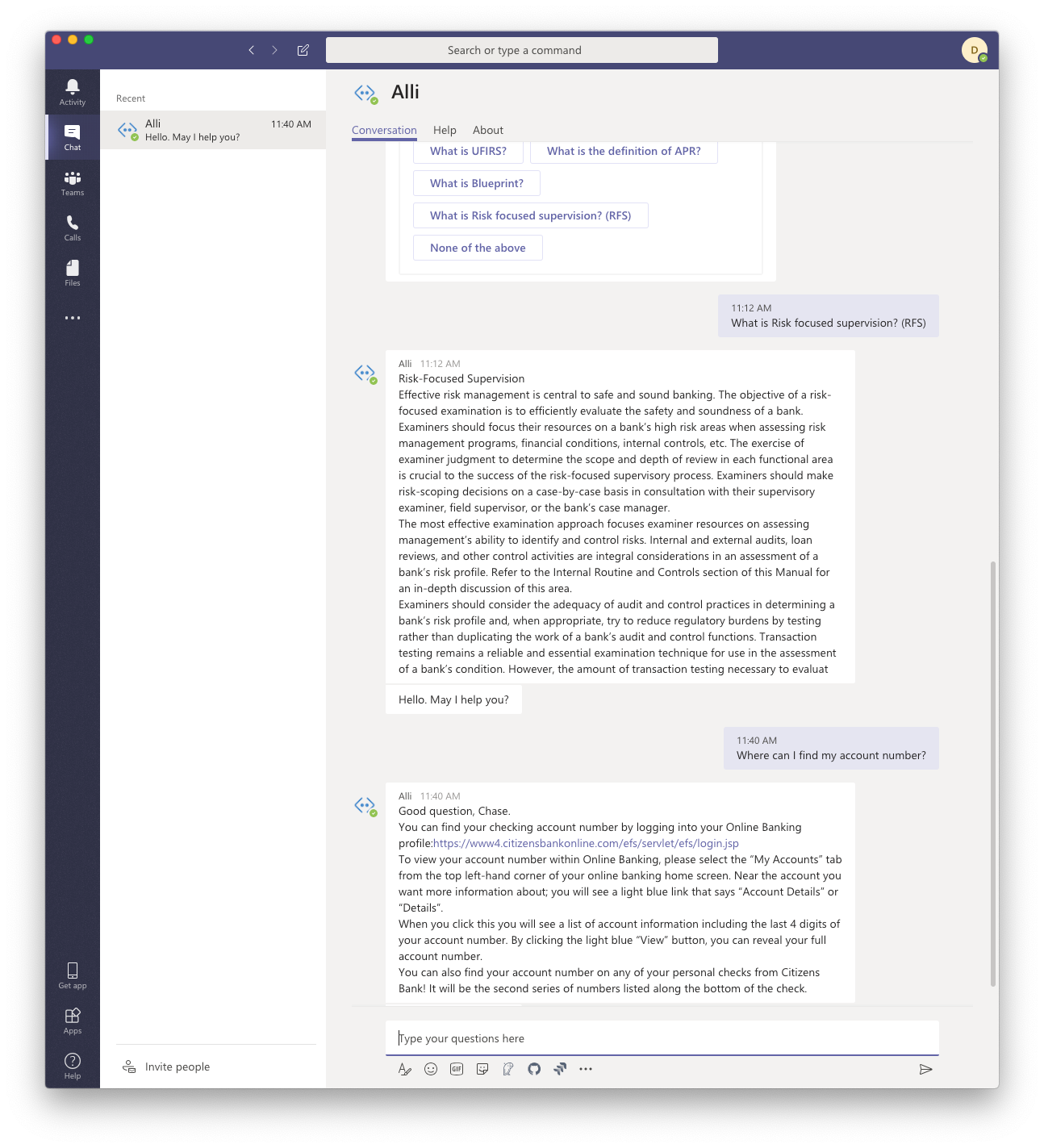Start a new chat with compose icon

(303, 50)
